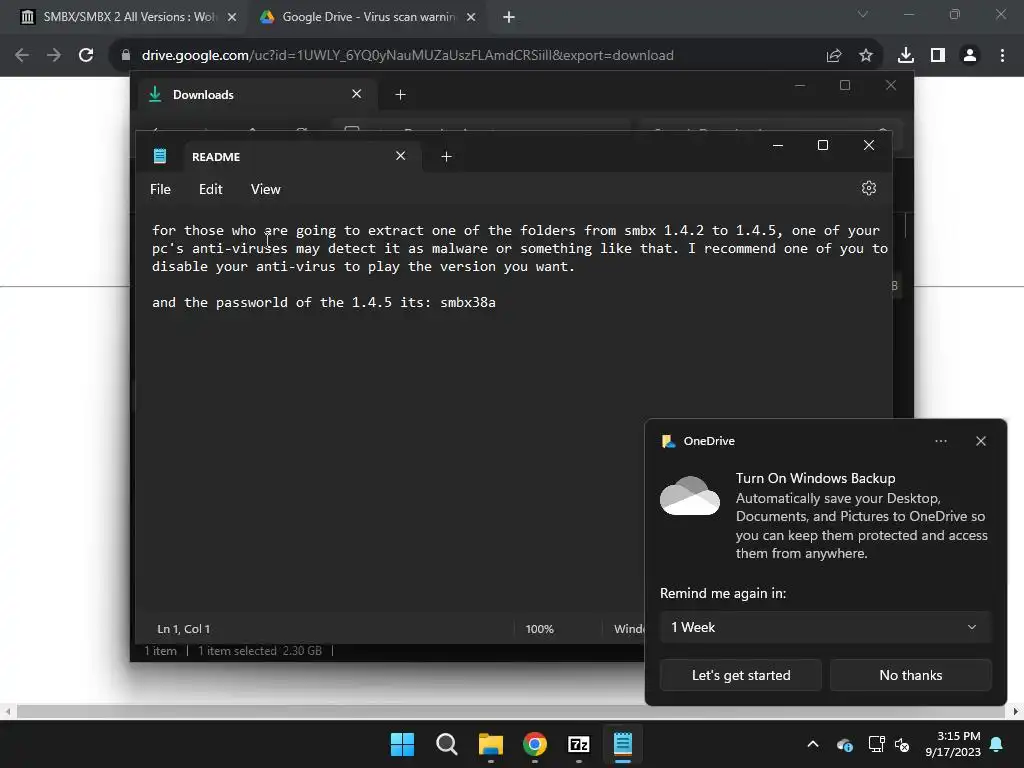
Task: Open network settings from the tray
Action: tap(876, 744)
